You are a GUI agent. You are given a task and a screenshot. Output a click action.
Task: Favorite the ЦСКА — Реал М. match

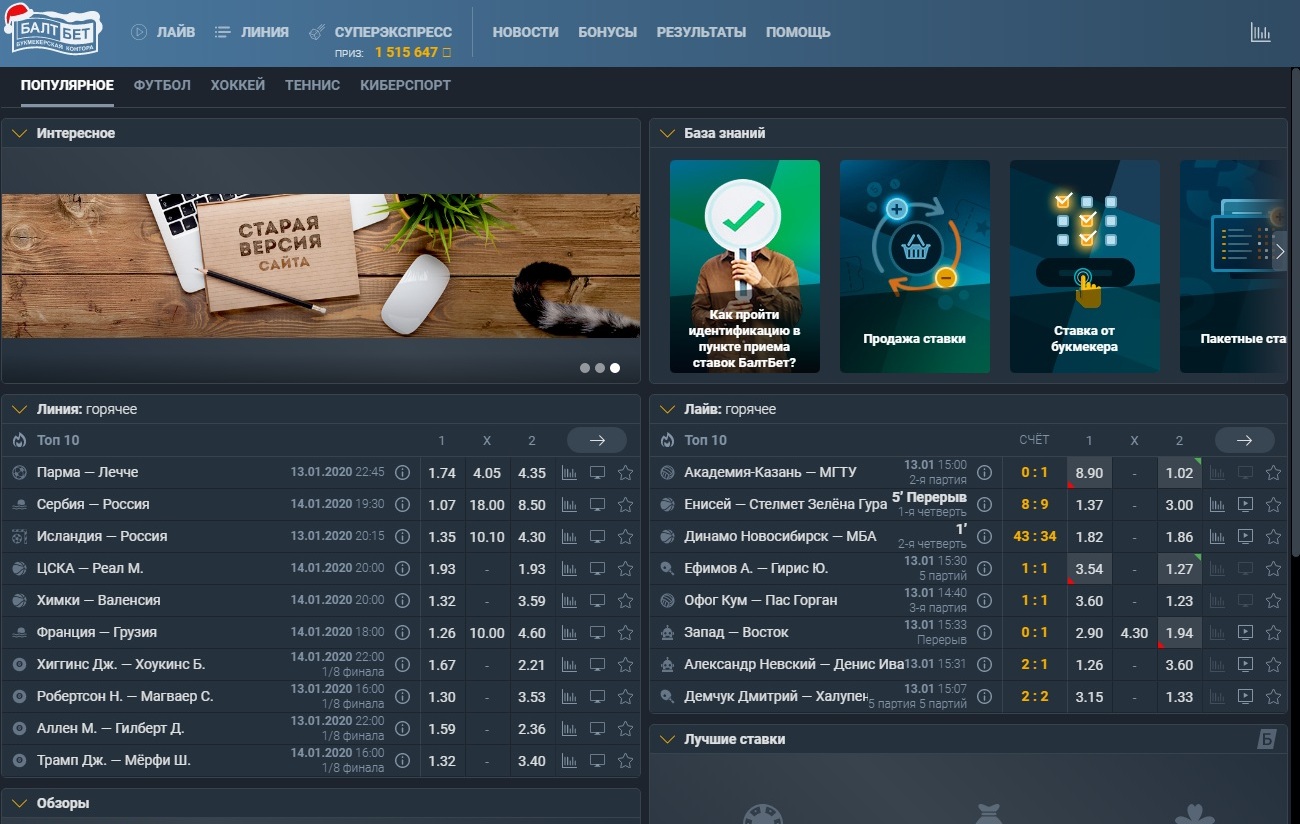626,568
